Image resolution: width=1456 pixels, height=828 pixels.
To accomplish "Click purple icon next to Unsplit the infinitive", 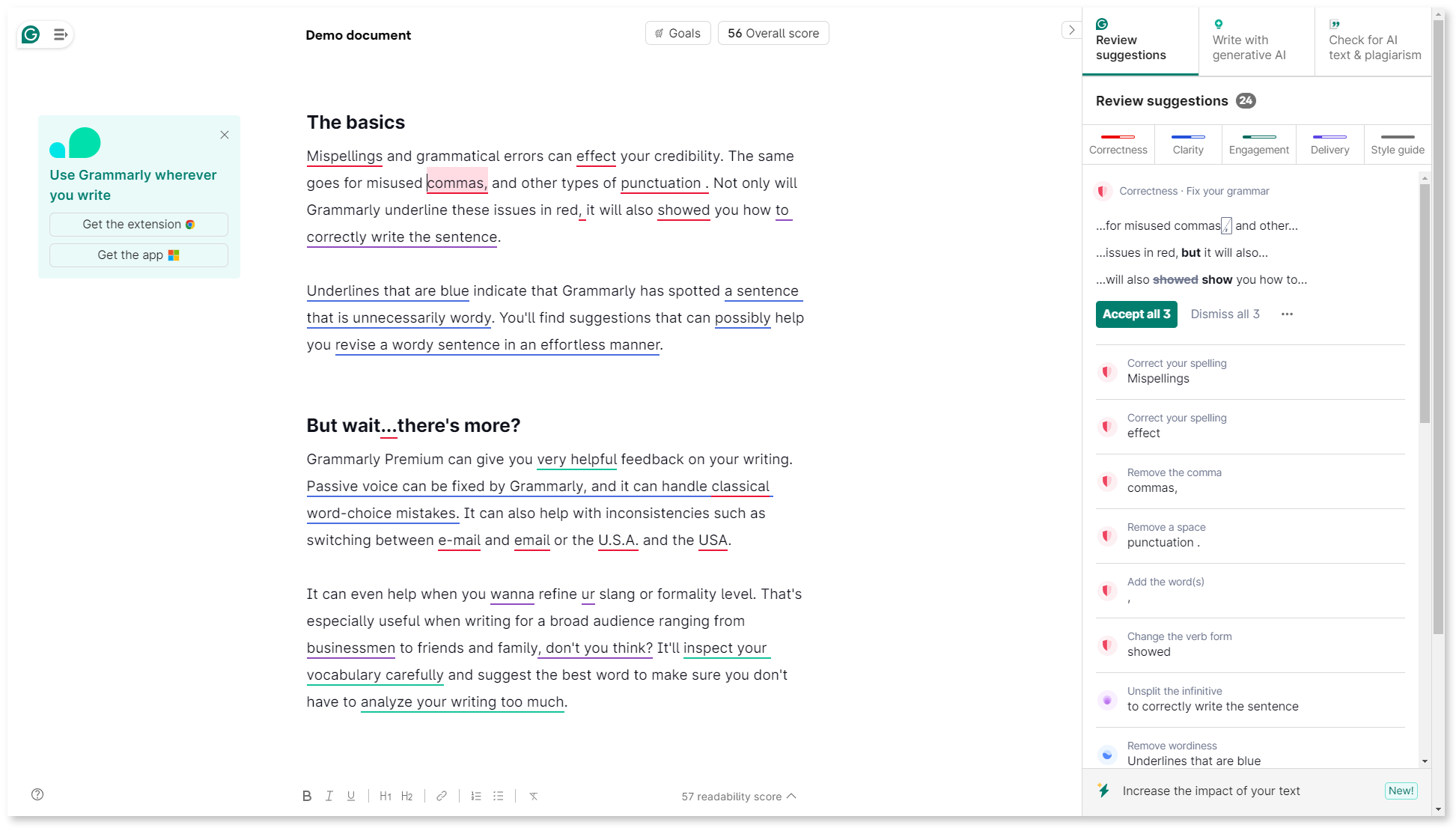I will pyautogui.click(x=1107, y=700).
